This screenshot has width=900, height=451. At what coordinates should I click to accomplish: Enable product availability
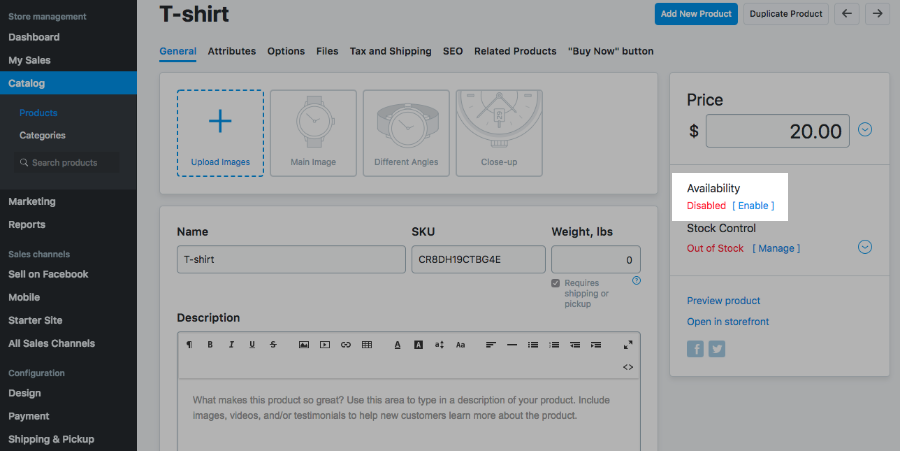[753, 206]
